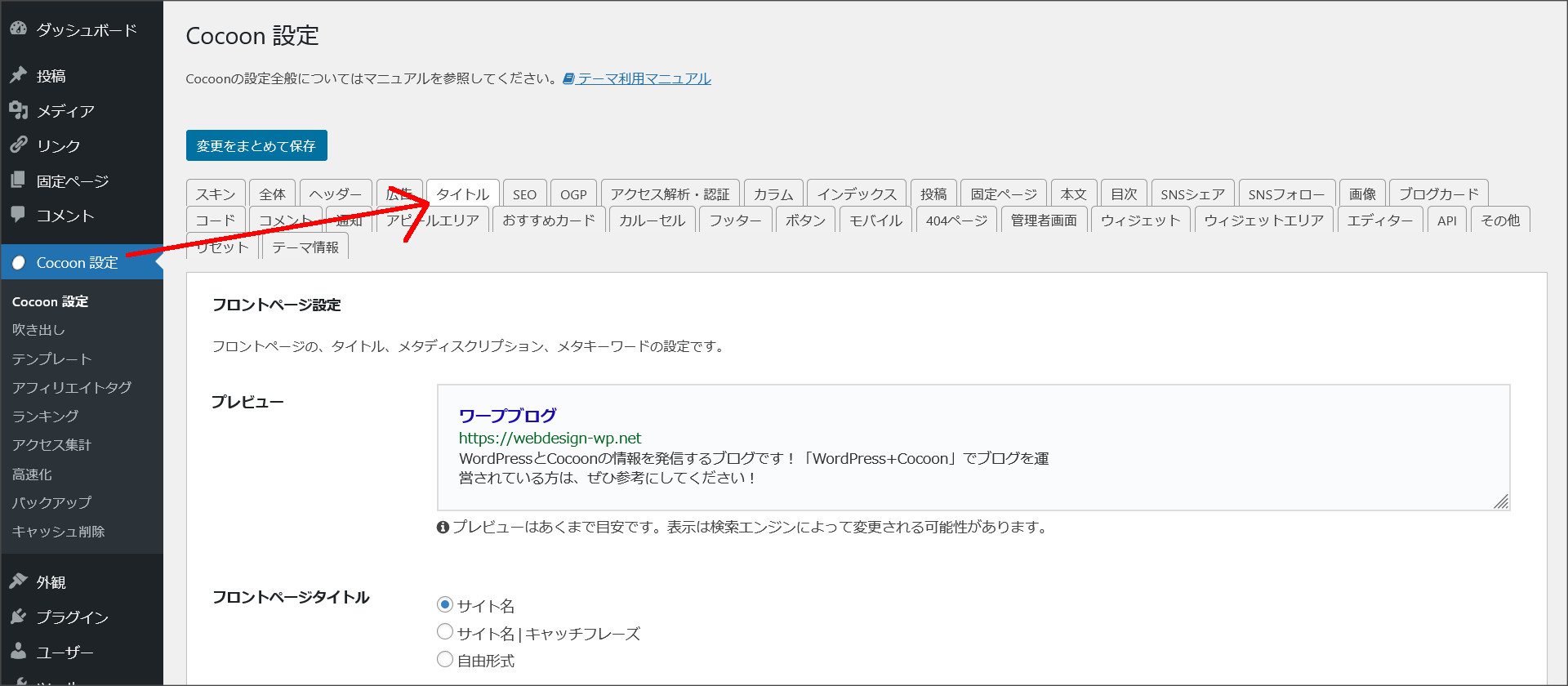Click the Plugins (プラグイン) plug icon
1568x686 pixels.
(x=18, y=617)
